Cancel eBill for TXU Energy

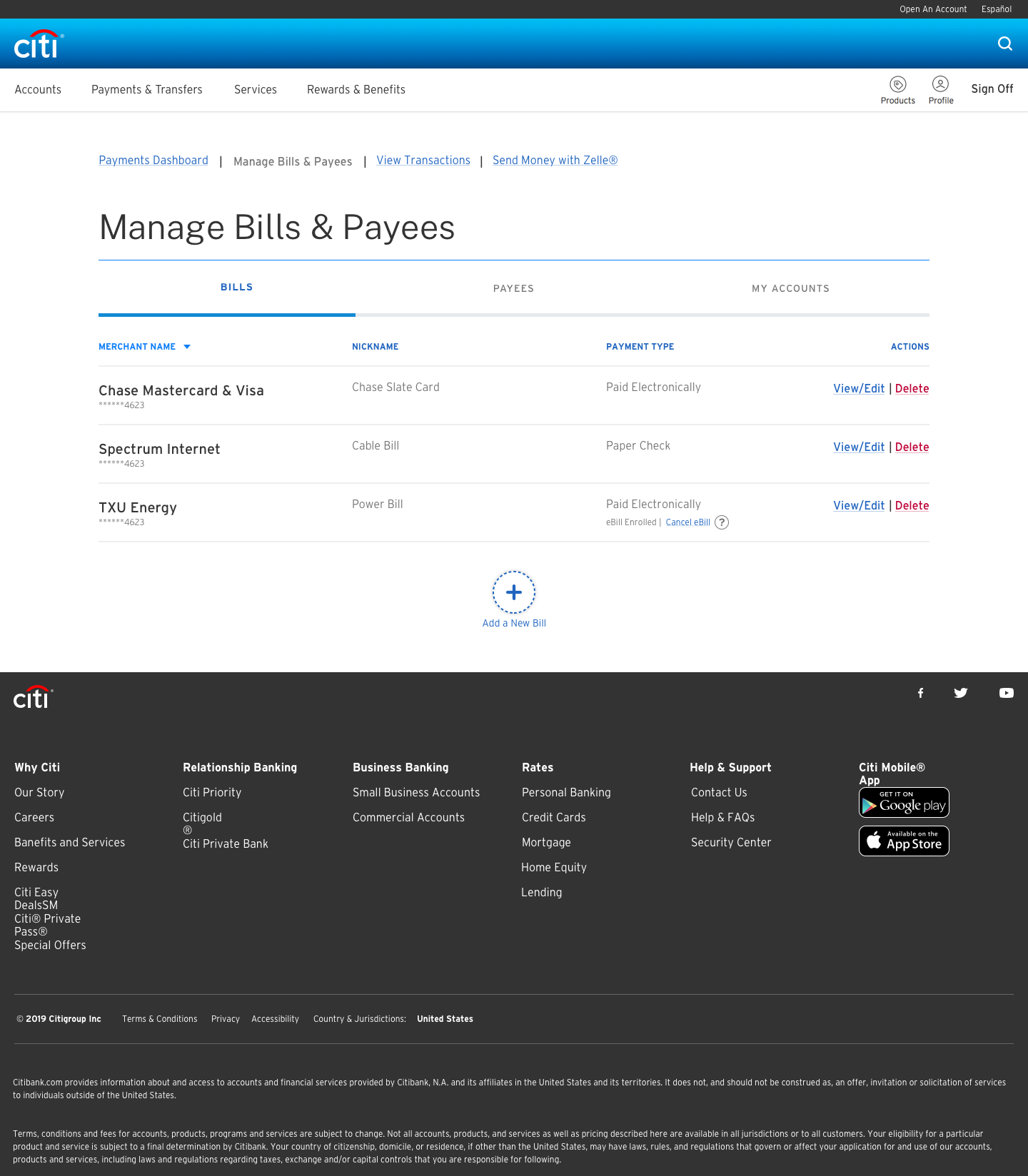[688, 522]
